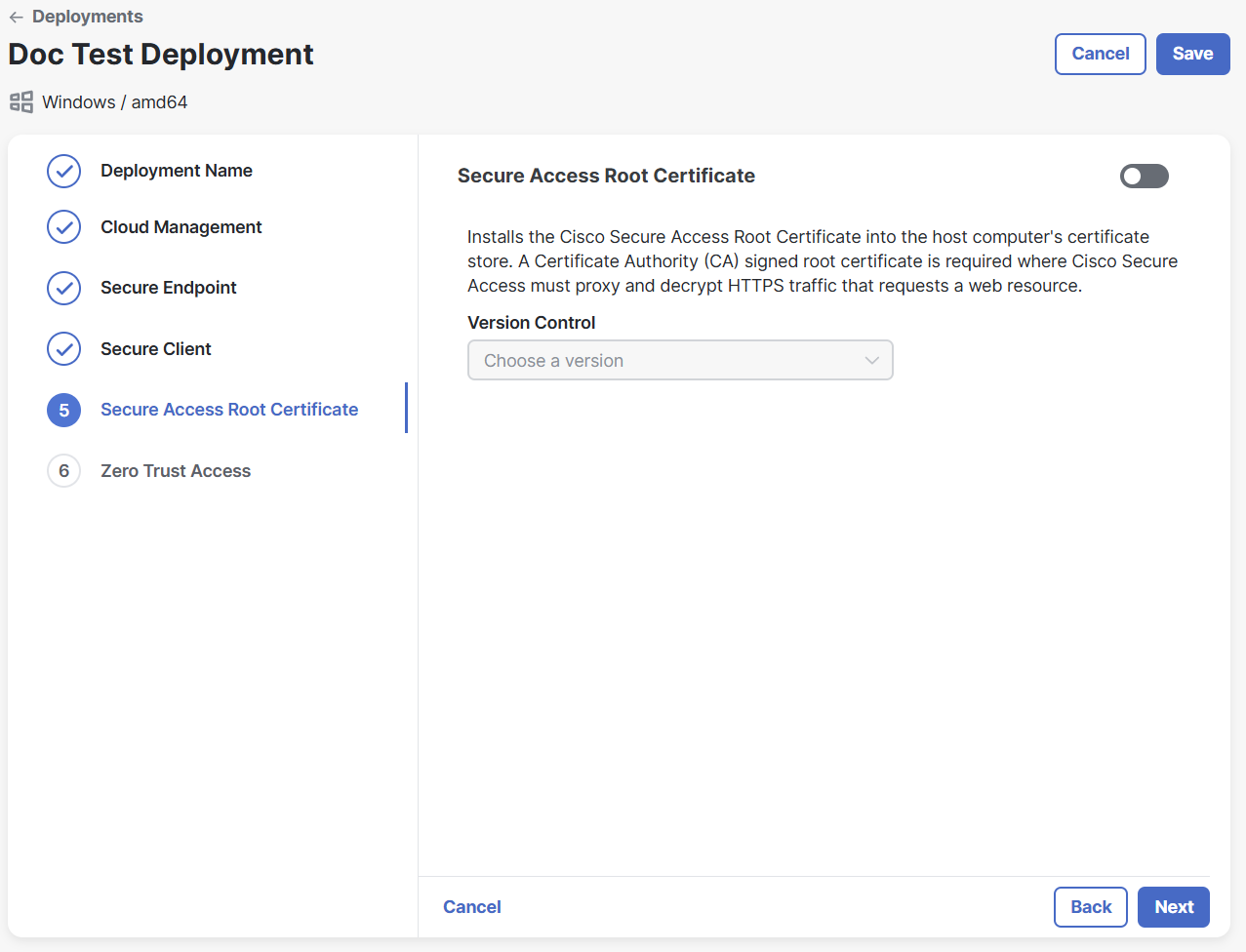Go to the Zero Trust Access step
The width and height of the screenshot is (1246, 952).
(176, 471)
